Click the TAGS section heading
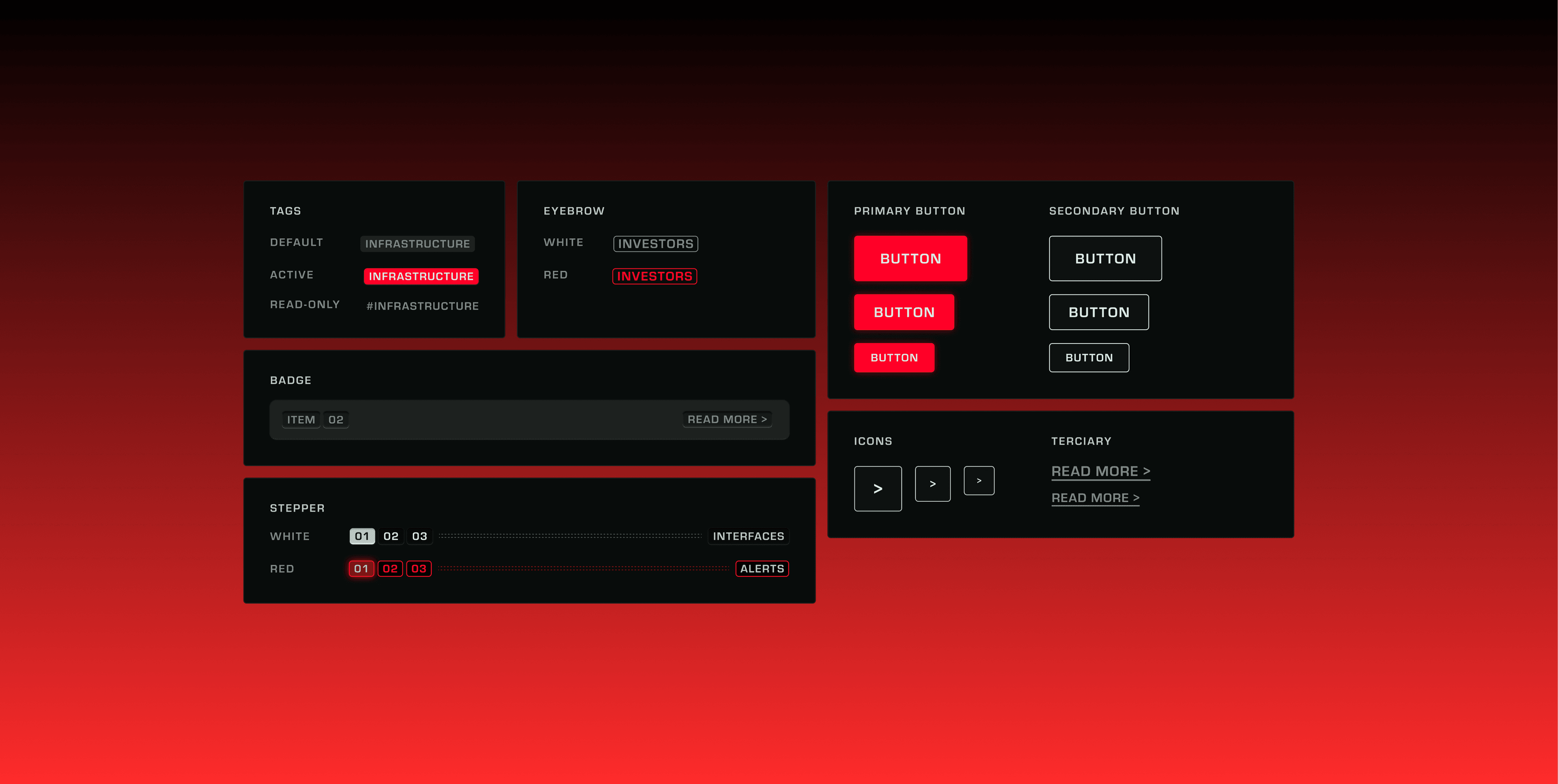Screen dimensions: 1558x784 [x=286, y=211]
